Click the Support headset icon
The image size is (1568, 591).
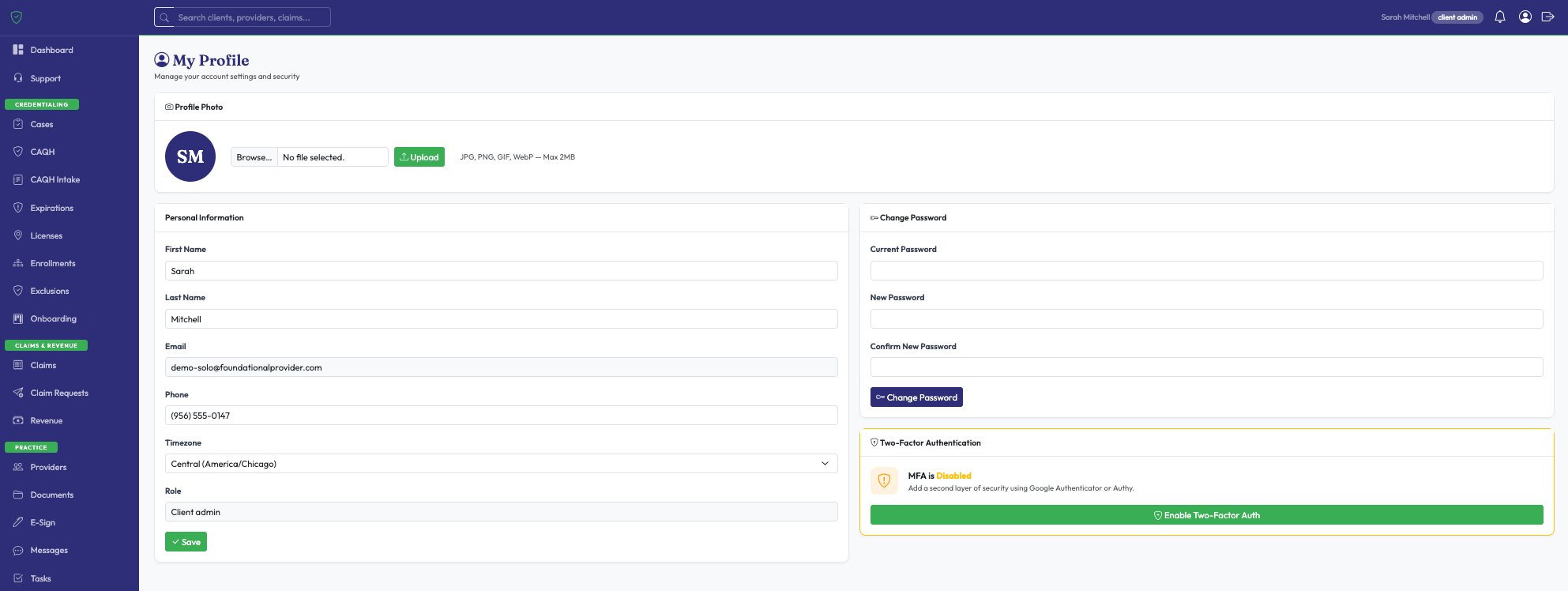(x=18, y=78)
